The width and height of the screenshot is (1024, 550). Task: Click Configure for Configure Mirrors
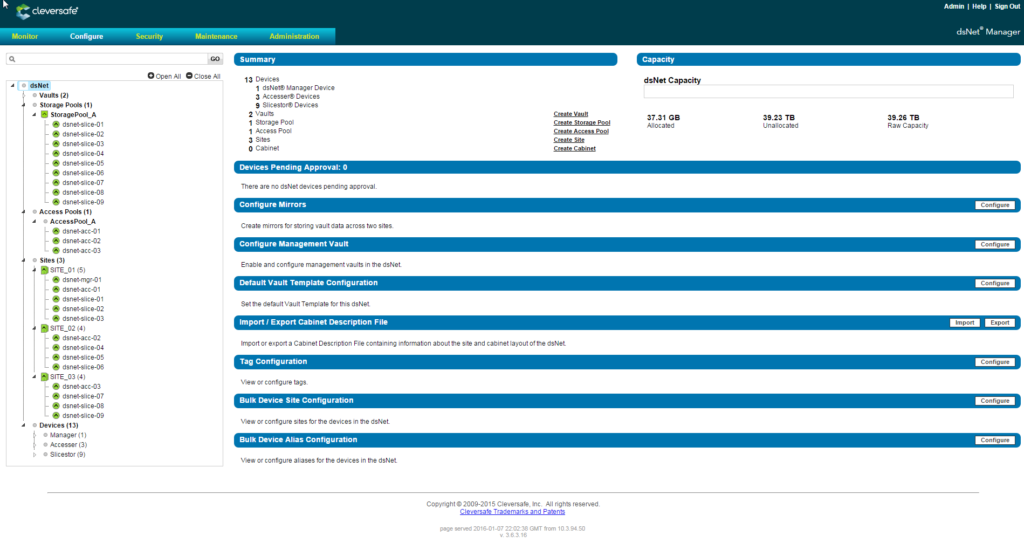[x=995, y=205]
